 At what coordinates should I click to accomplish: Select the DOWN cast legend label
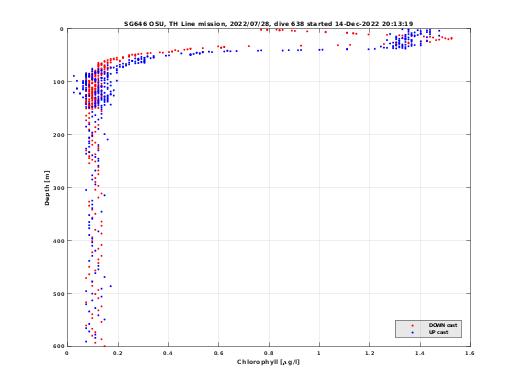443,325
